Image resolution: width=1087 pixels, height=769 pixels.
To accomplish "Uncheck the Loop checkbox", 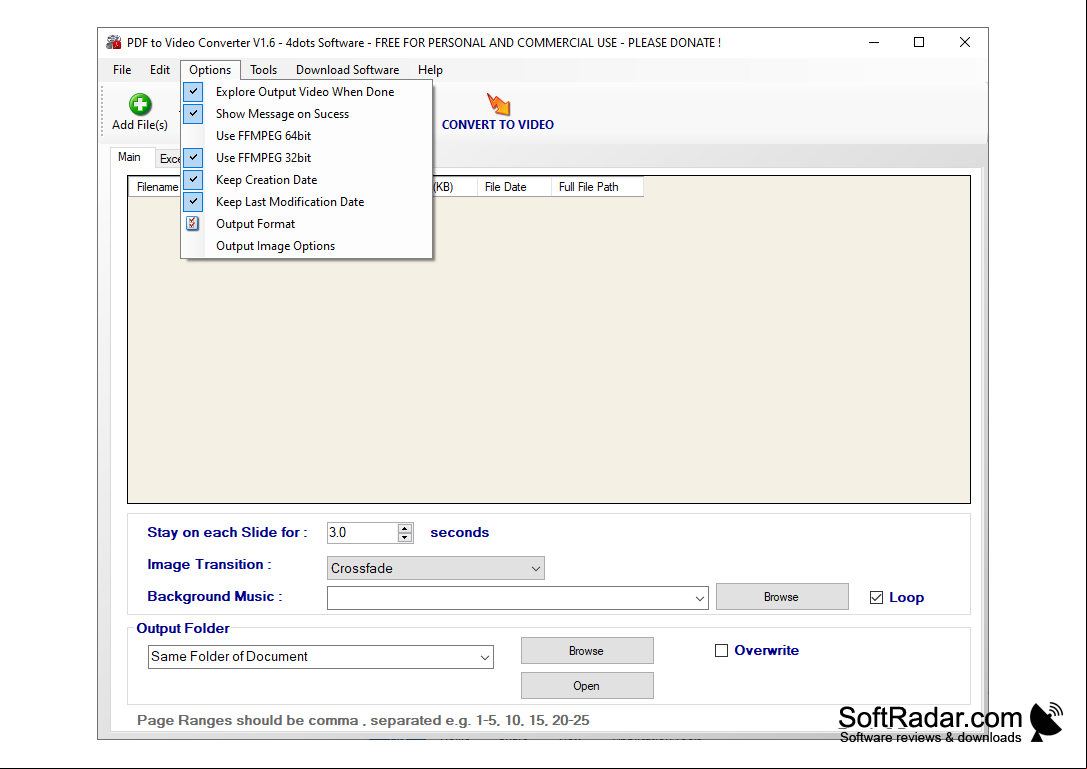I will [x=876, y=598].
